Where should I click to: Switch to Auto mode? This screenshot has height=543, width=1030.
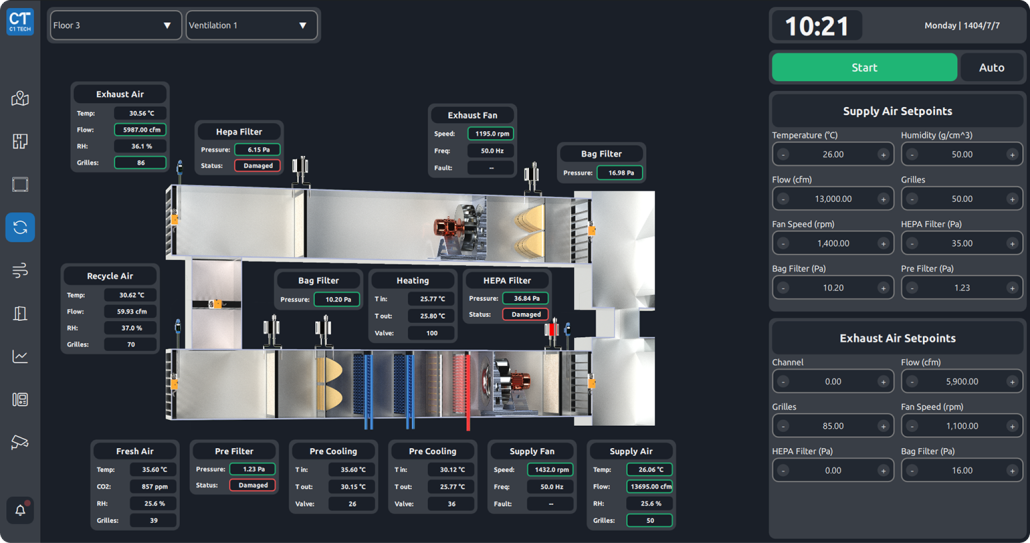click(991, 68)
